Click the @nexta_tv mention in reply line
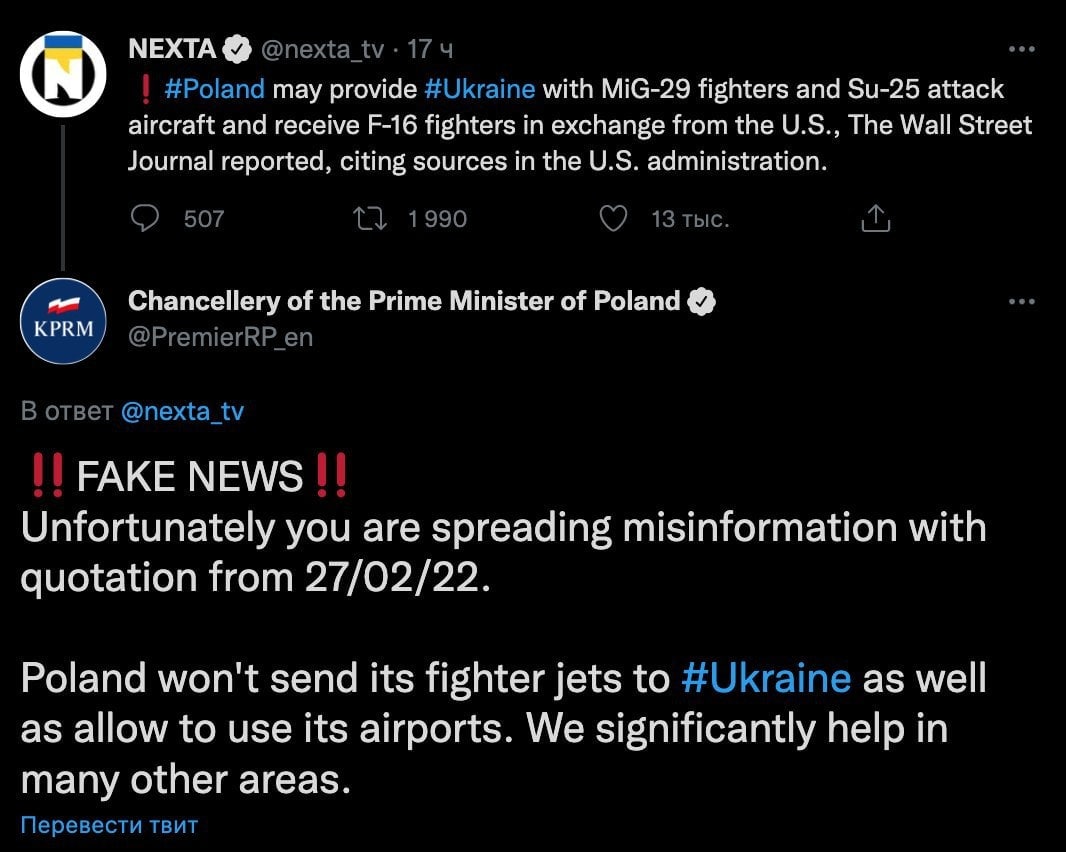Screen dimensions: 1066x852 pos(181,411)
